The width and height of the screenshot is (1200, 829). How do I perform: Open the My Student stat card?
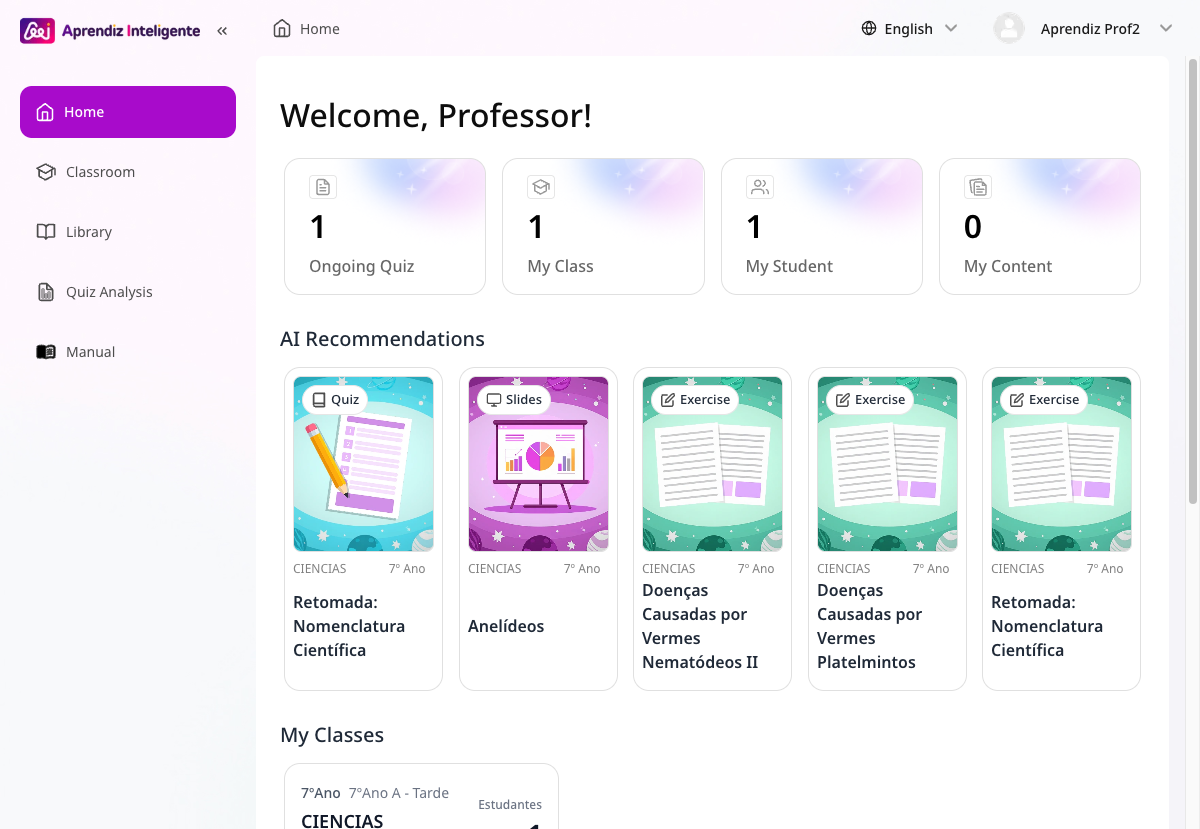pos(822,226)
